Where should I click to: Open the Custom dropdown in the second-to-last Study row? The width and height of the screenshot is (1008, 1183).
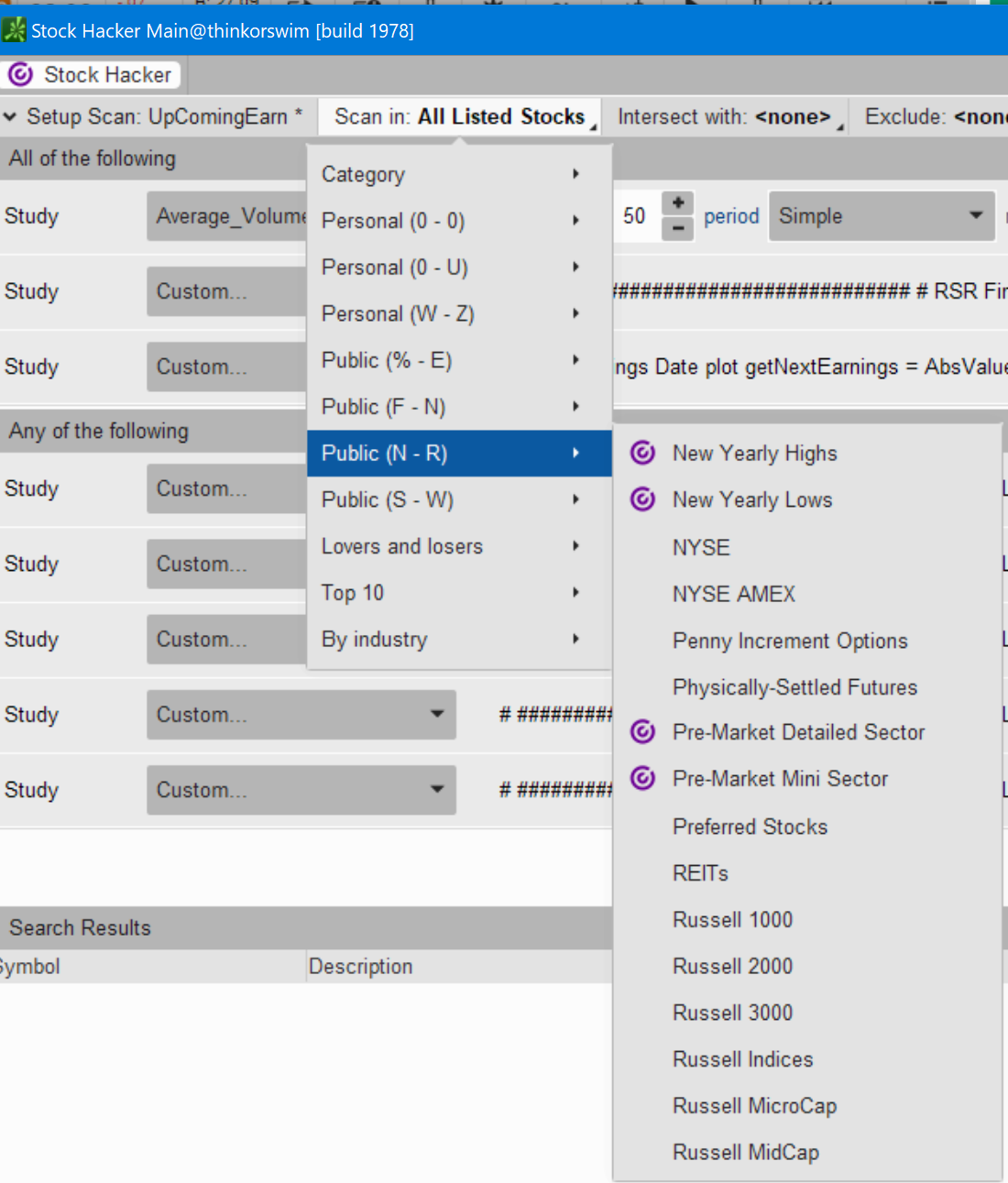click(x=301, y=715)
